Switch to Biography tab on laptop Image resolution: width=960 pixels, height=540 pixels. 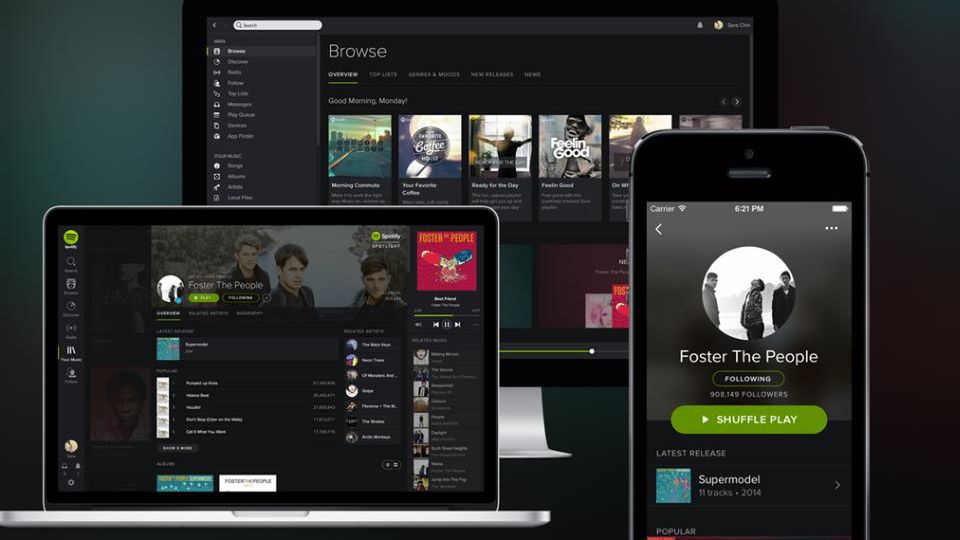pyautogui.click(x=249, y=313)
